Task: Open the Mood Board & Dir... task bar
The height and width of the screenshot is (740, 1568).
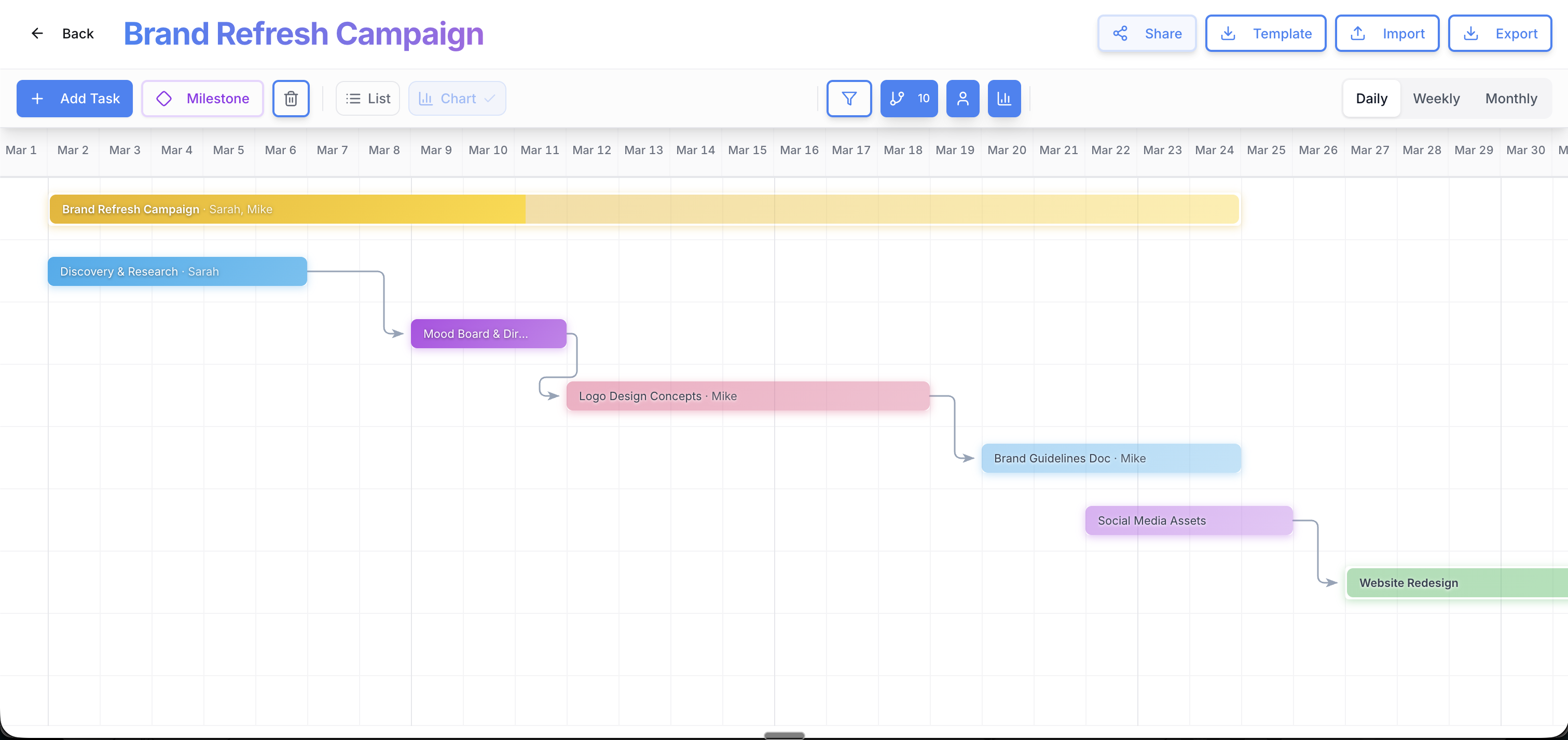Action: pyautogui.click(x=488, y=334)
